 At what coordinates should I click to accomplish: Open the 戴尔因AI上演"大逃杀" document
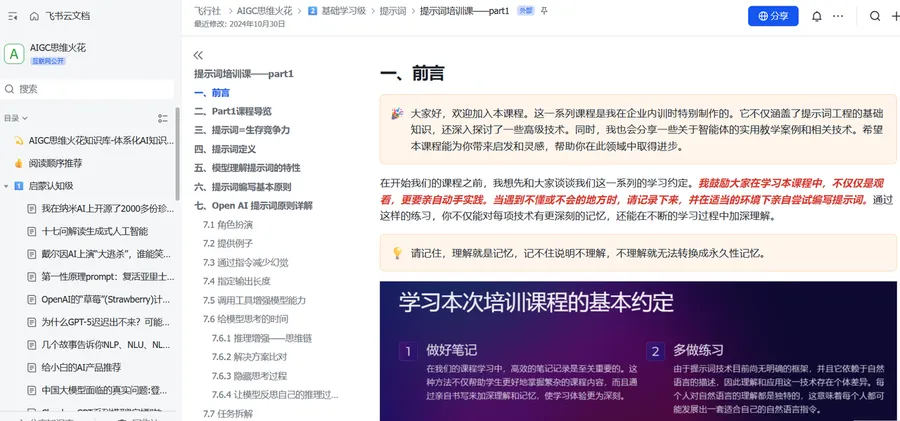[x=106, y=254]
